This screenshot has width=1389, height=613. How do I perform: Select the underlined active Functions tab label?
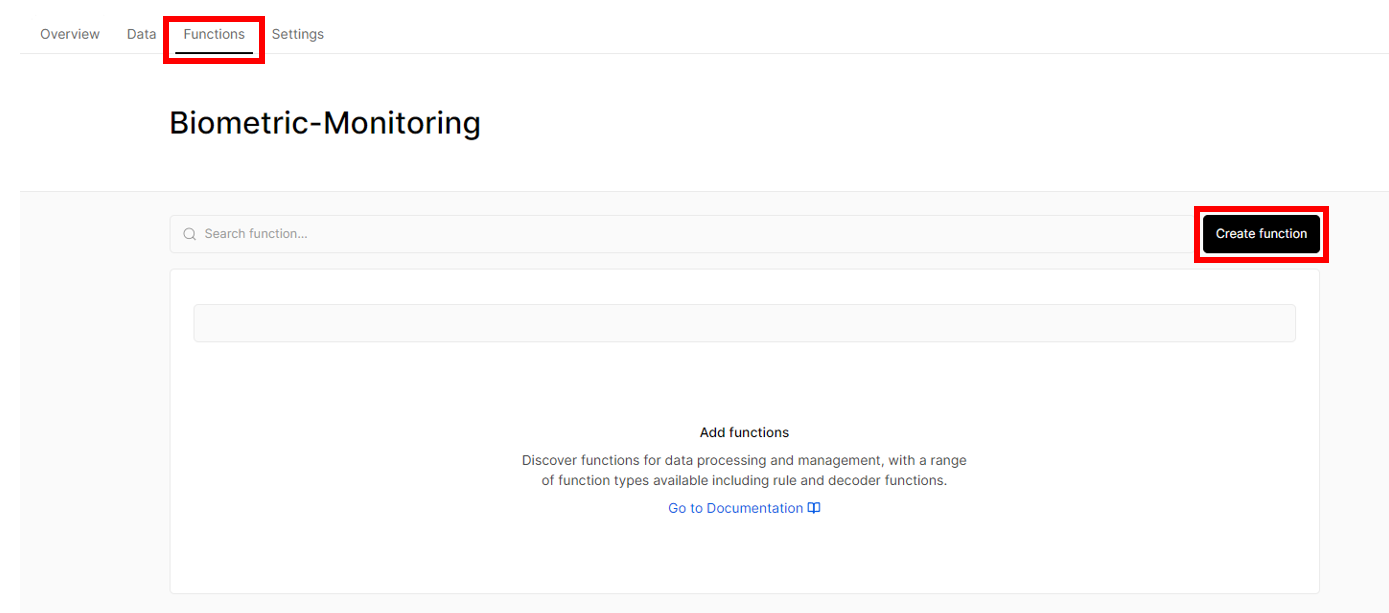214,34
